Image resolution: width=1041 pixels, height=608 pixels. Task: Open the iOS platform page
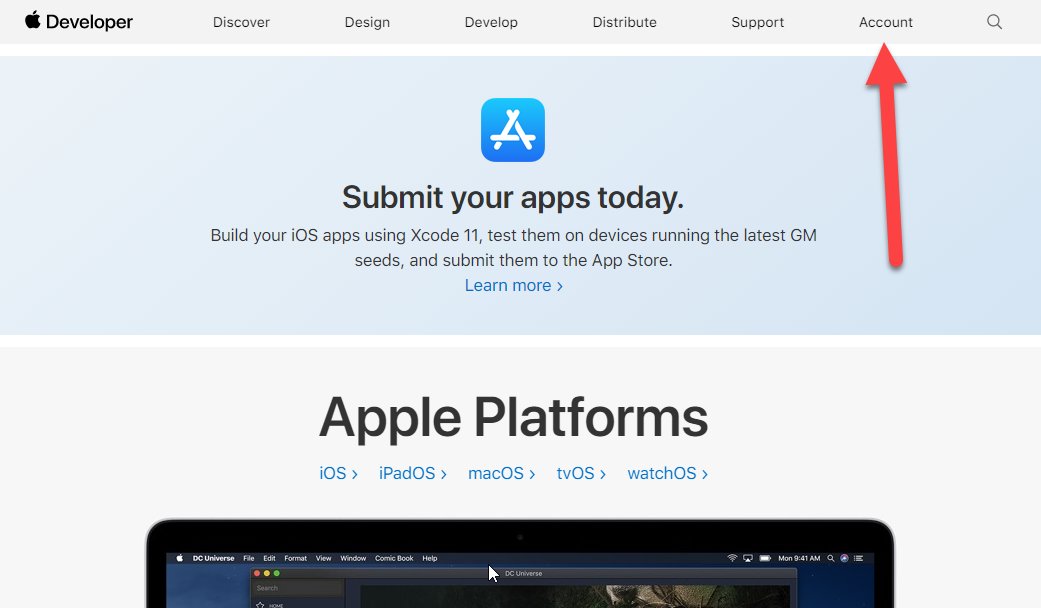(332, 473)
